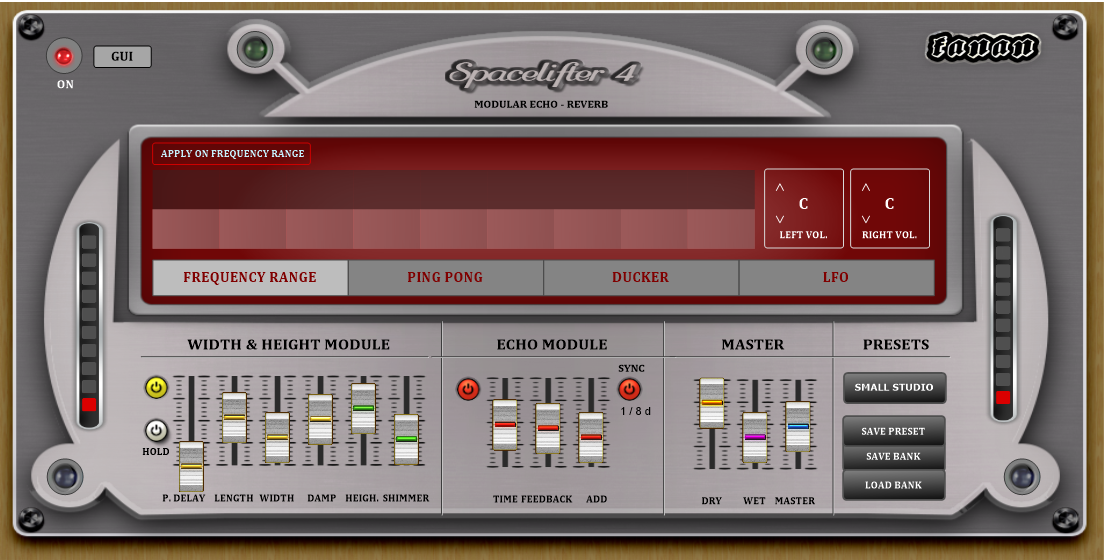Click the Apply On Frequency Range button
The height and width of the screenshot is (560, 1104).
tap(232, 154)
